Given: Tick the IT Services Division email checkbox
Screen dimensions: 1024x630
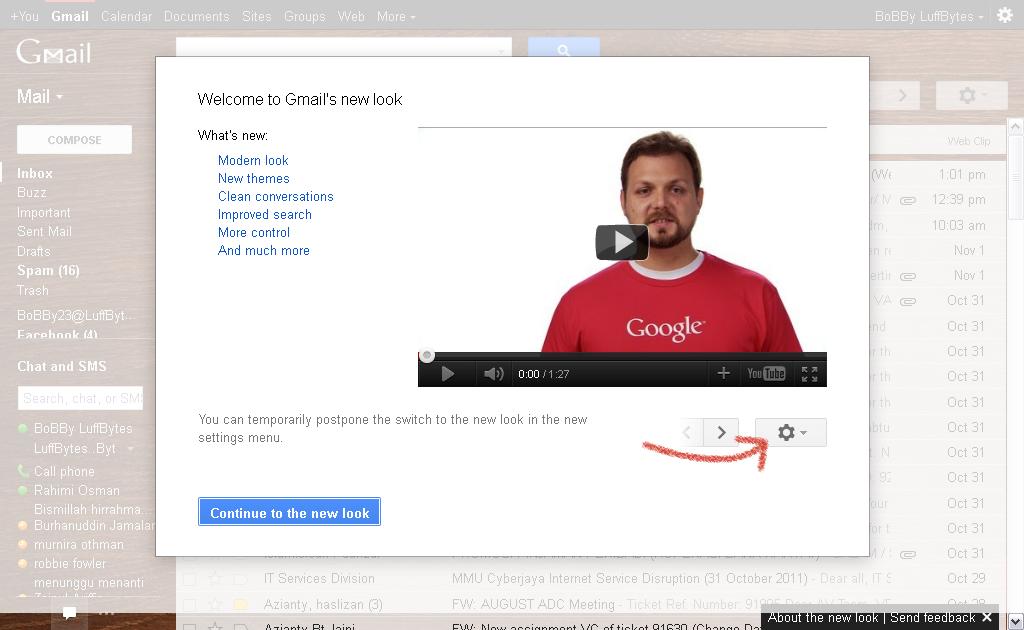Looking at the screenshot, I should coord(189,578).
